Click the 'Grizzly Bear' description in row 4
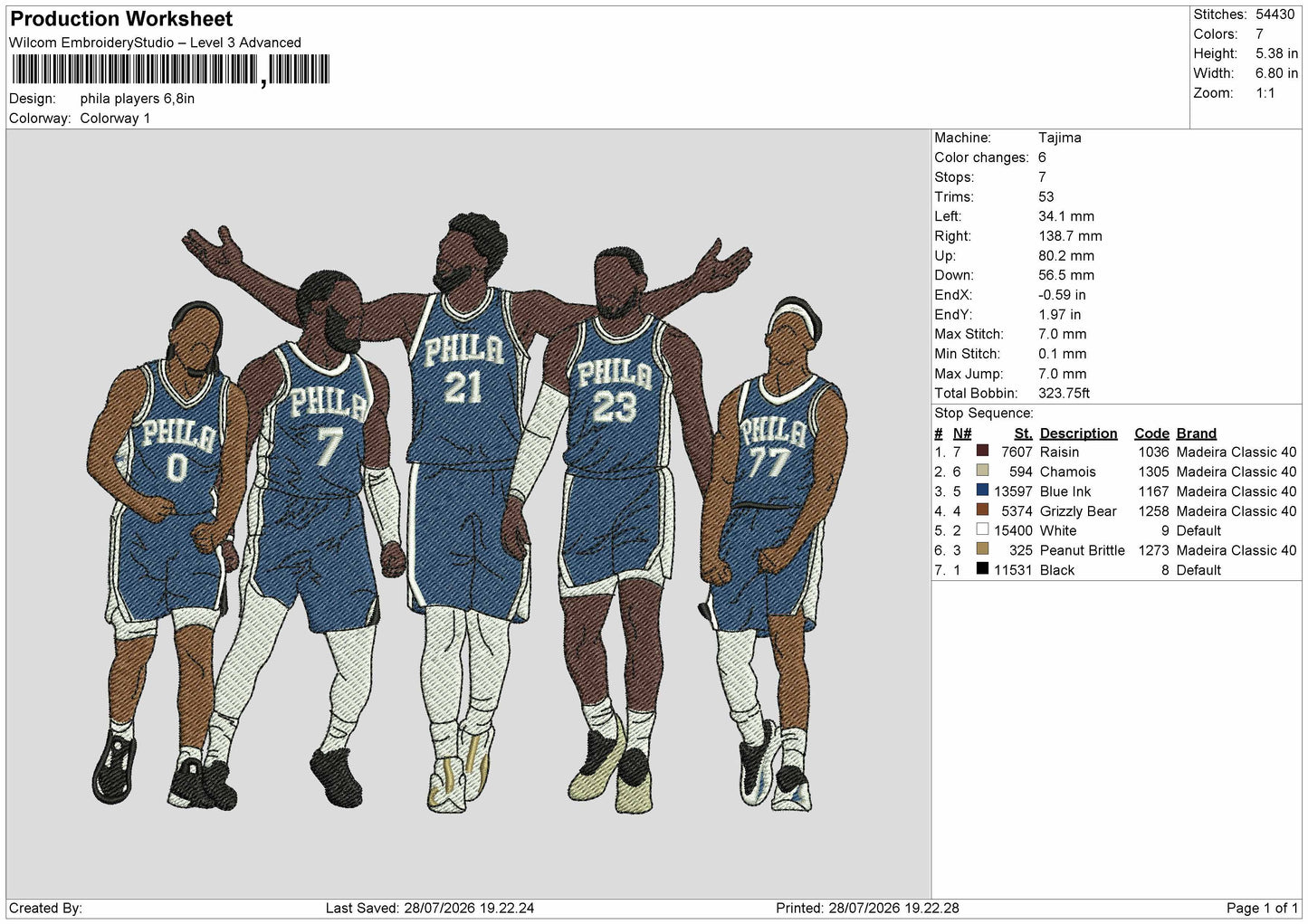 point(1078,511)
